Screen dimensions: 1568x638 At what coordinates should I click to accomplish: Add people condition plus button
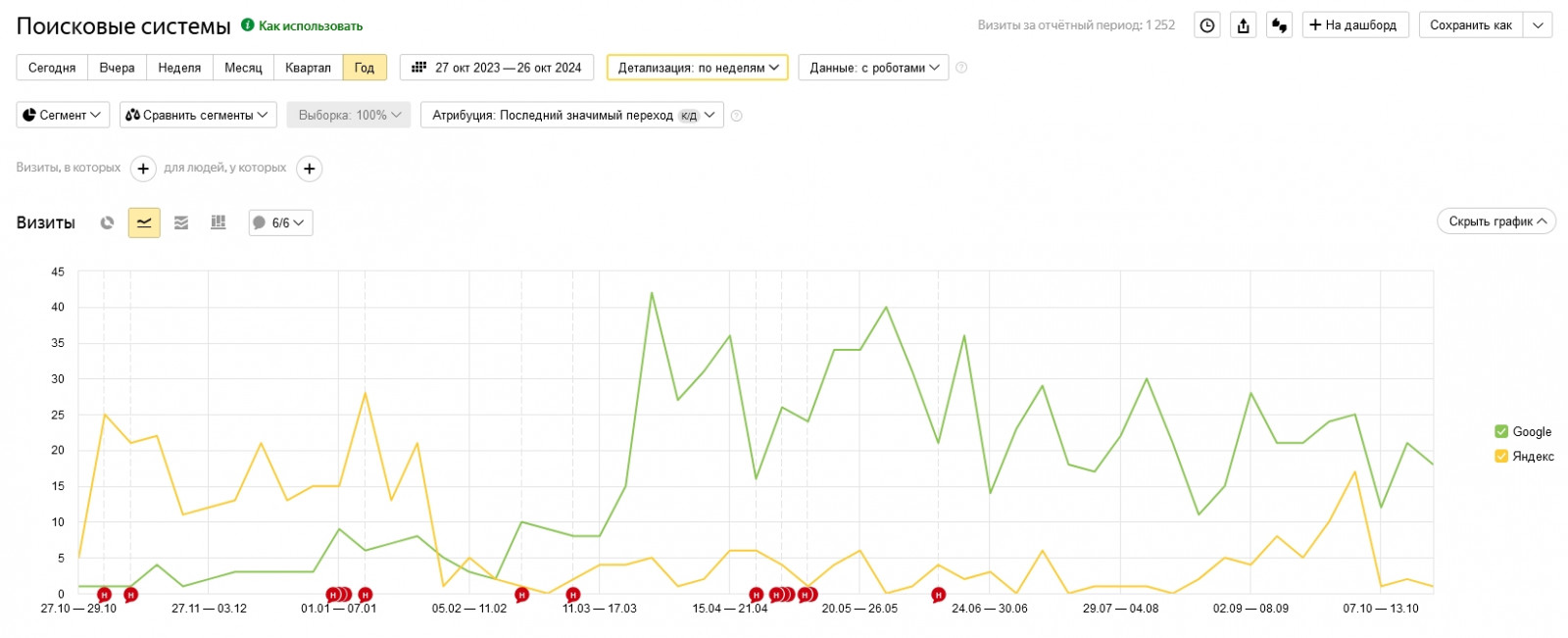coord(309,169)
